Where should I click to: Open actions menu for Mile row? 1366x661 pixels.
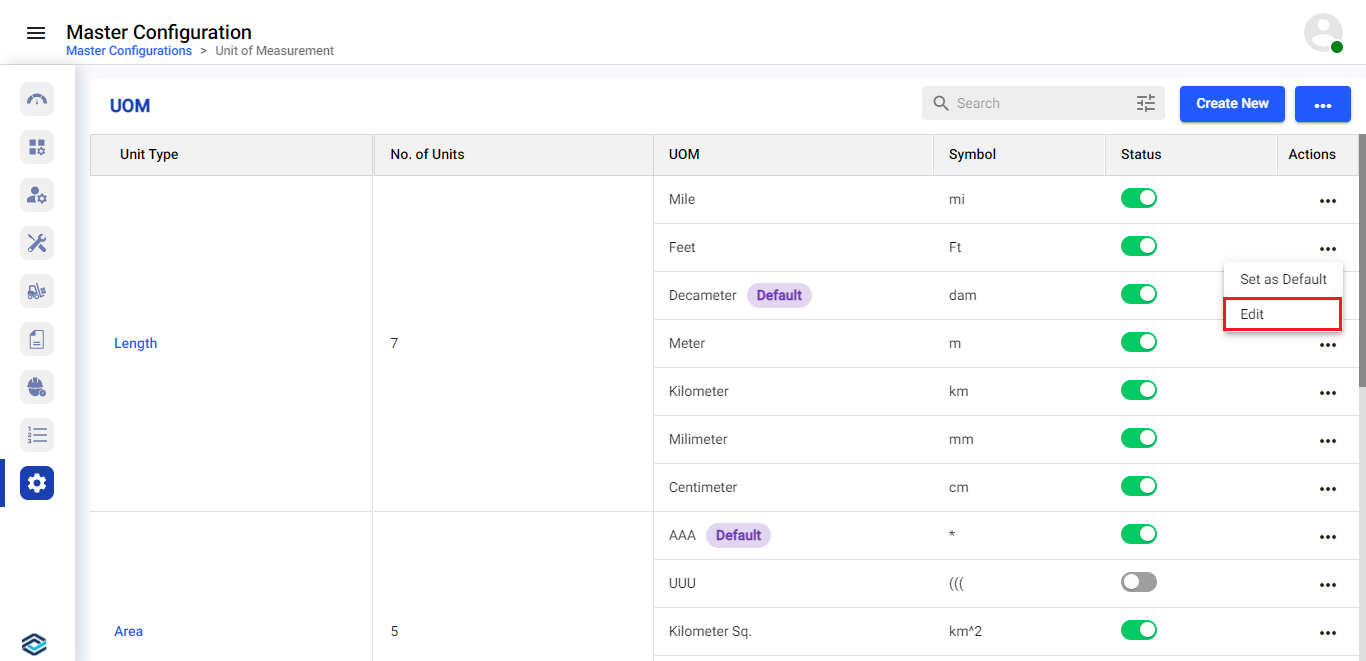point(1327,201)
